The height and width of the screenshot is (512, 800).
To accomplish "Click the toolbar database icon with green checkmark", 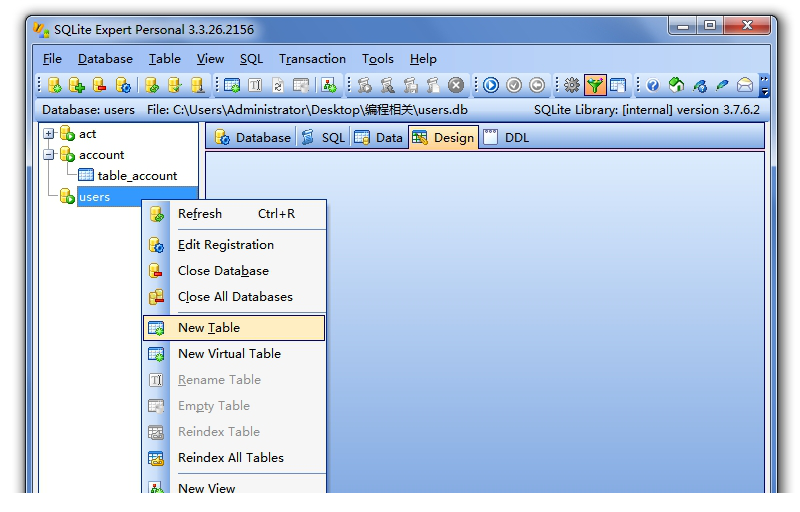I will point(174,85).
